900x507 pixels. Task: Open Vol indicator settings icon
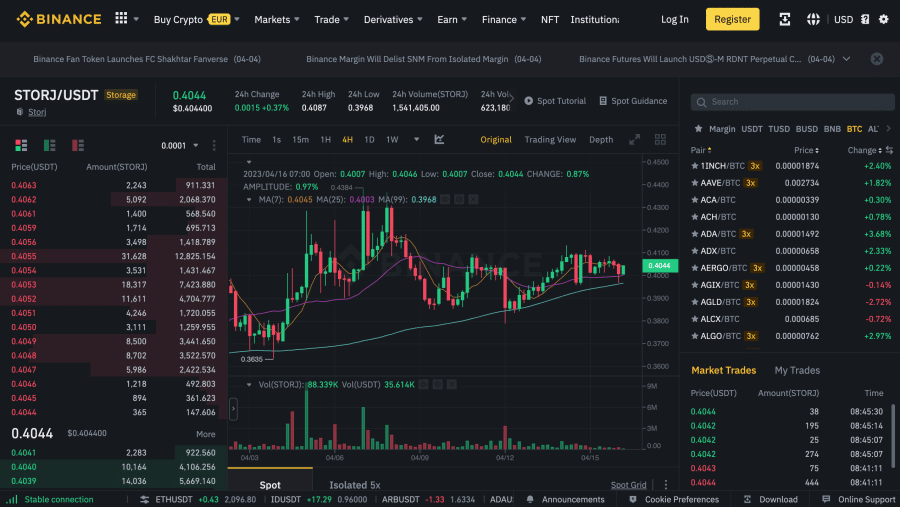click(437, 384)
